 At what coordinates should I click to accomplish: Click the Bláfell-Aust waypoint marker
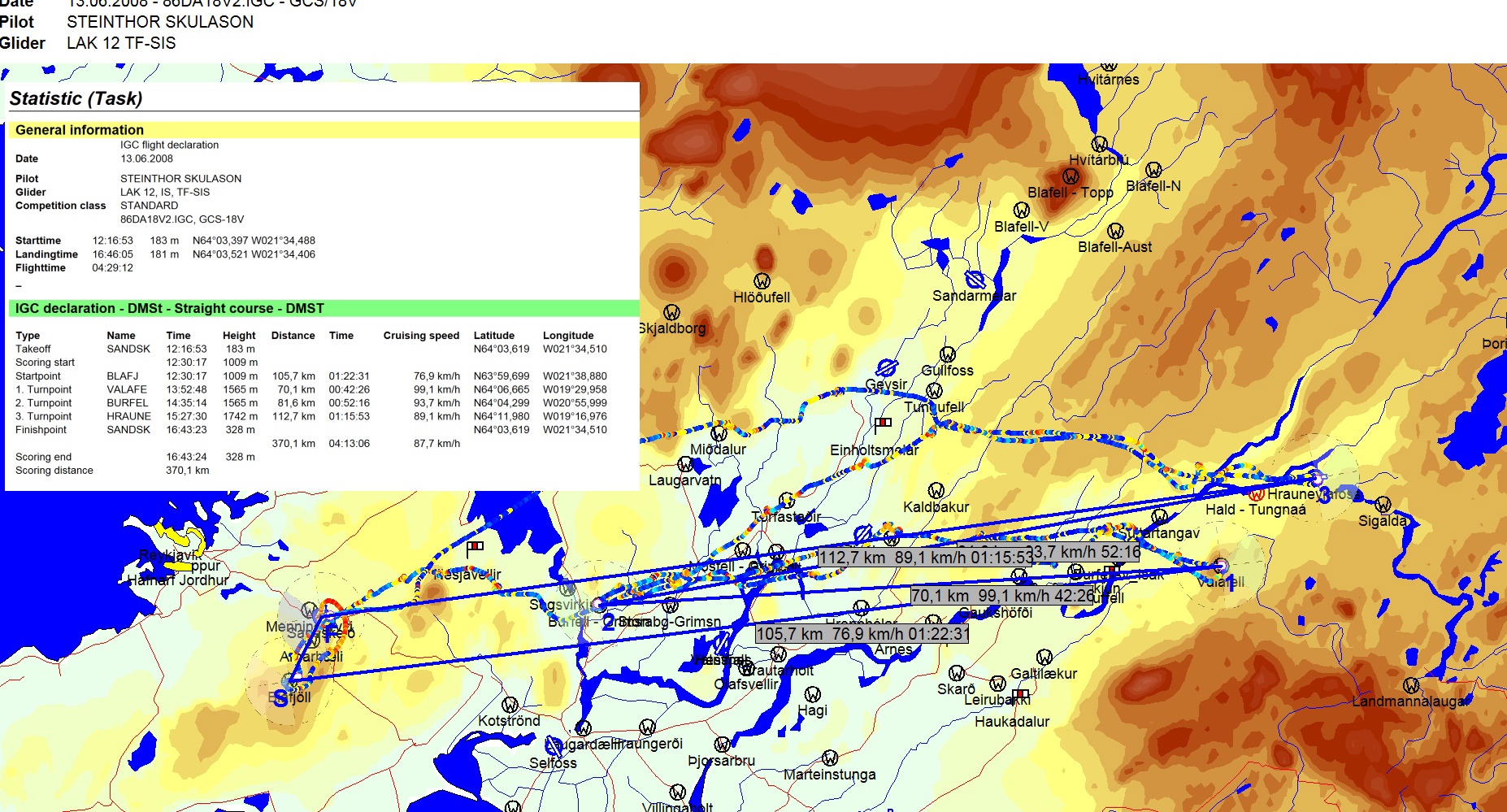(1115, 231)
